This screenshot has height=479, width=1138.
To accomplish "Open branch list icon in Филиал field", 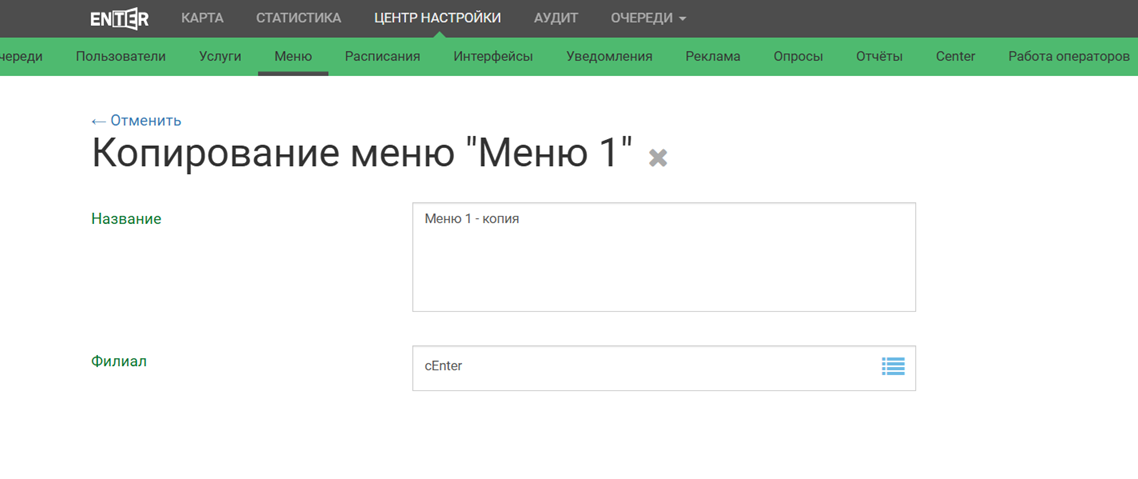I will tap(893, 367).
